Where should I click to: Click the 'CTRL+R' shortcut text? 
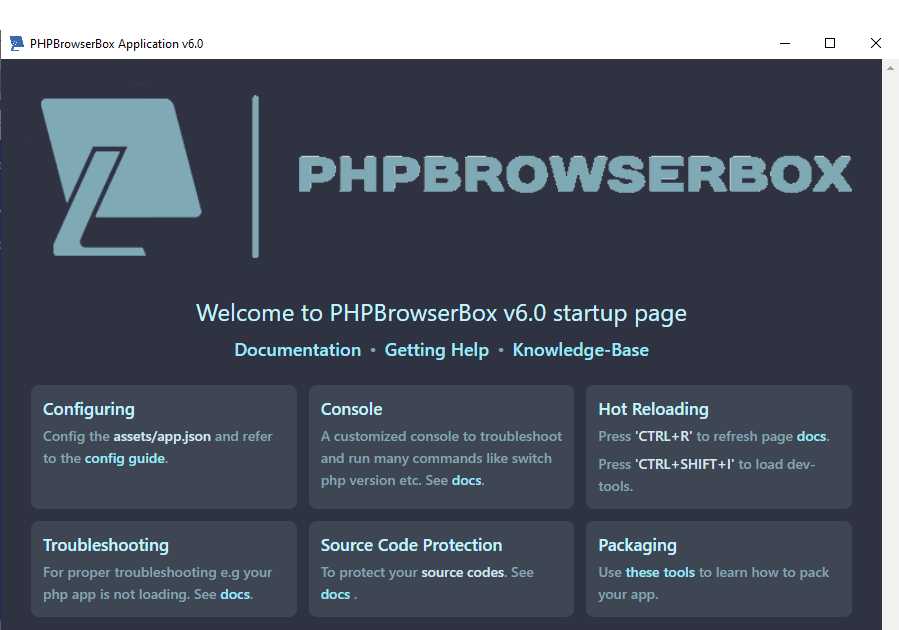pyautogui.click(x=663, y=436)
